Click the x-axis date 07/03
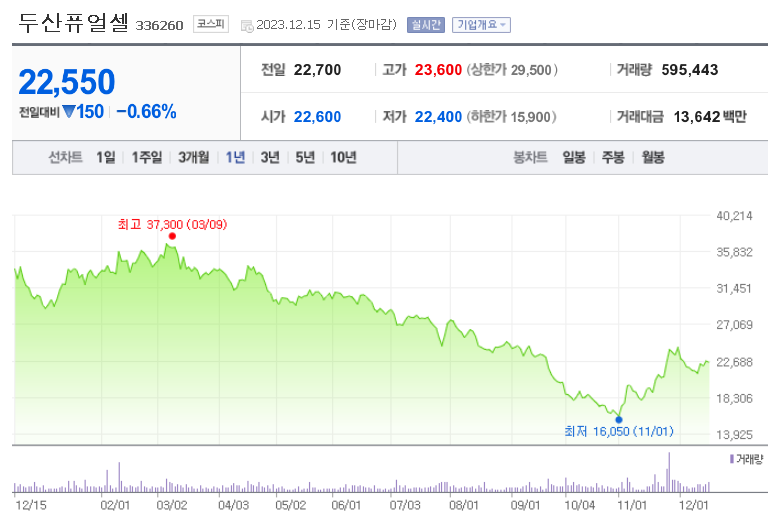Screen dimensions: 768x524 pos(405,505)
